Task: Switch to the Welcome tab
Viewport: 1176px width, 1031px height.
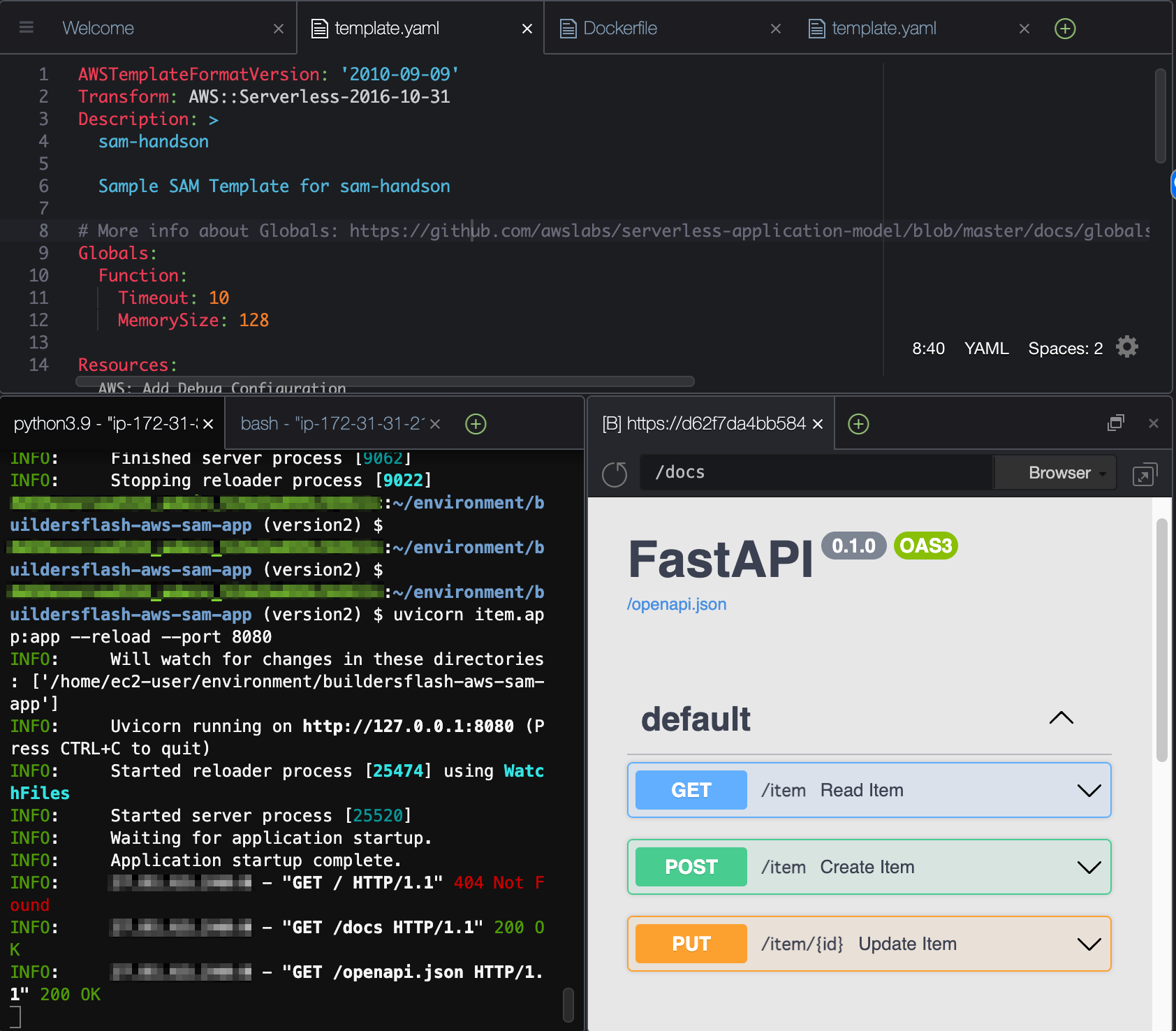Action: click(98, 29)
